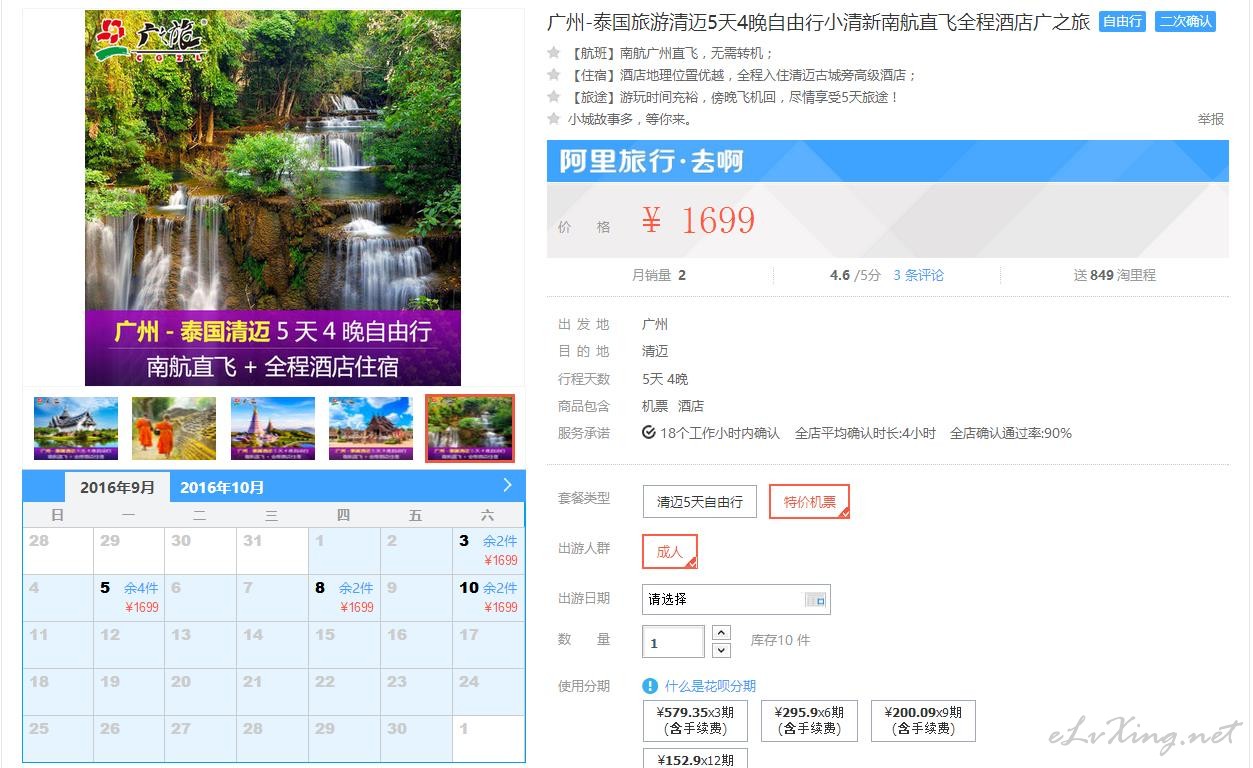Click 酒店 in the 商品包含 row
Image resolution: width=1253 pixels, height=768 pixels.
(691, 406)
